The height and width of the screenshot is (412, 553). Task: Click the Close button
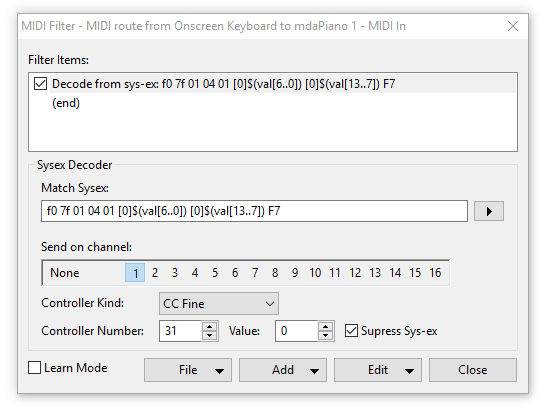tap(473, 370)
